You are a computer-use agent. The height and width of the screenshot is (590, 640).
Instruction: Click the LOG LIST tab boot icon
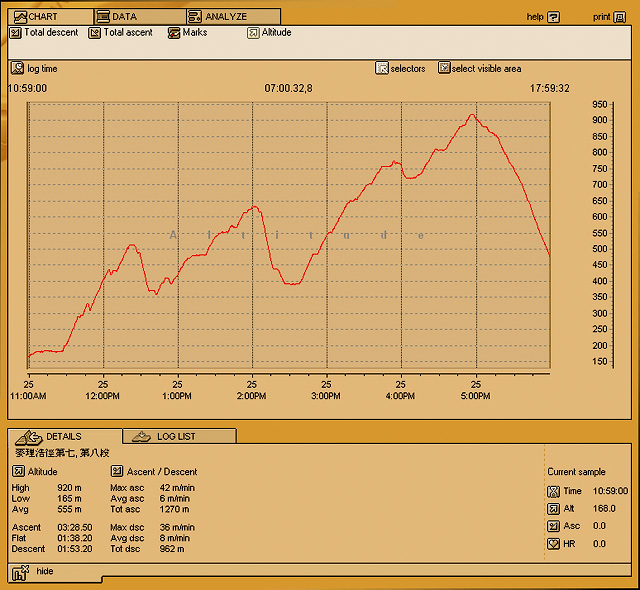(142, 437)
